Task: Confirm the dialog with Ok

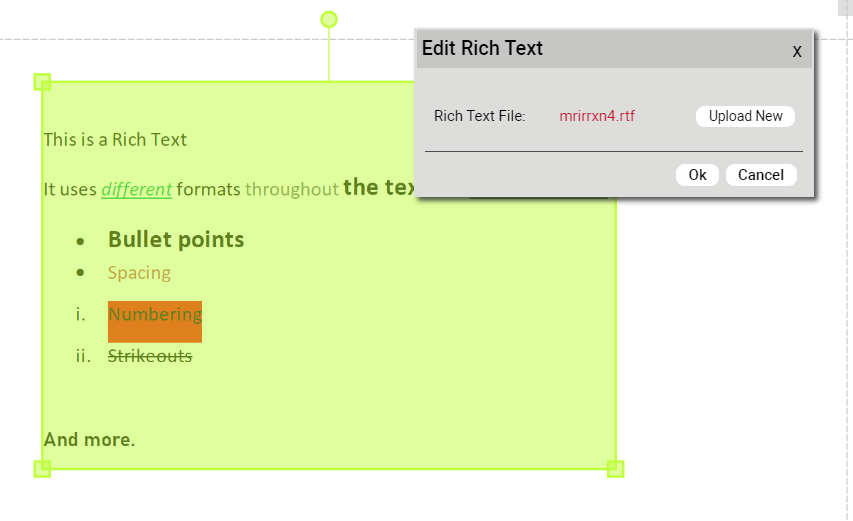Action: pyautogui.click(x=697, y=175)
